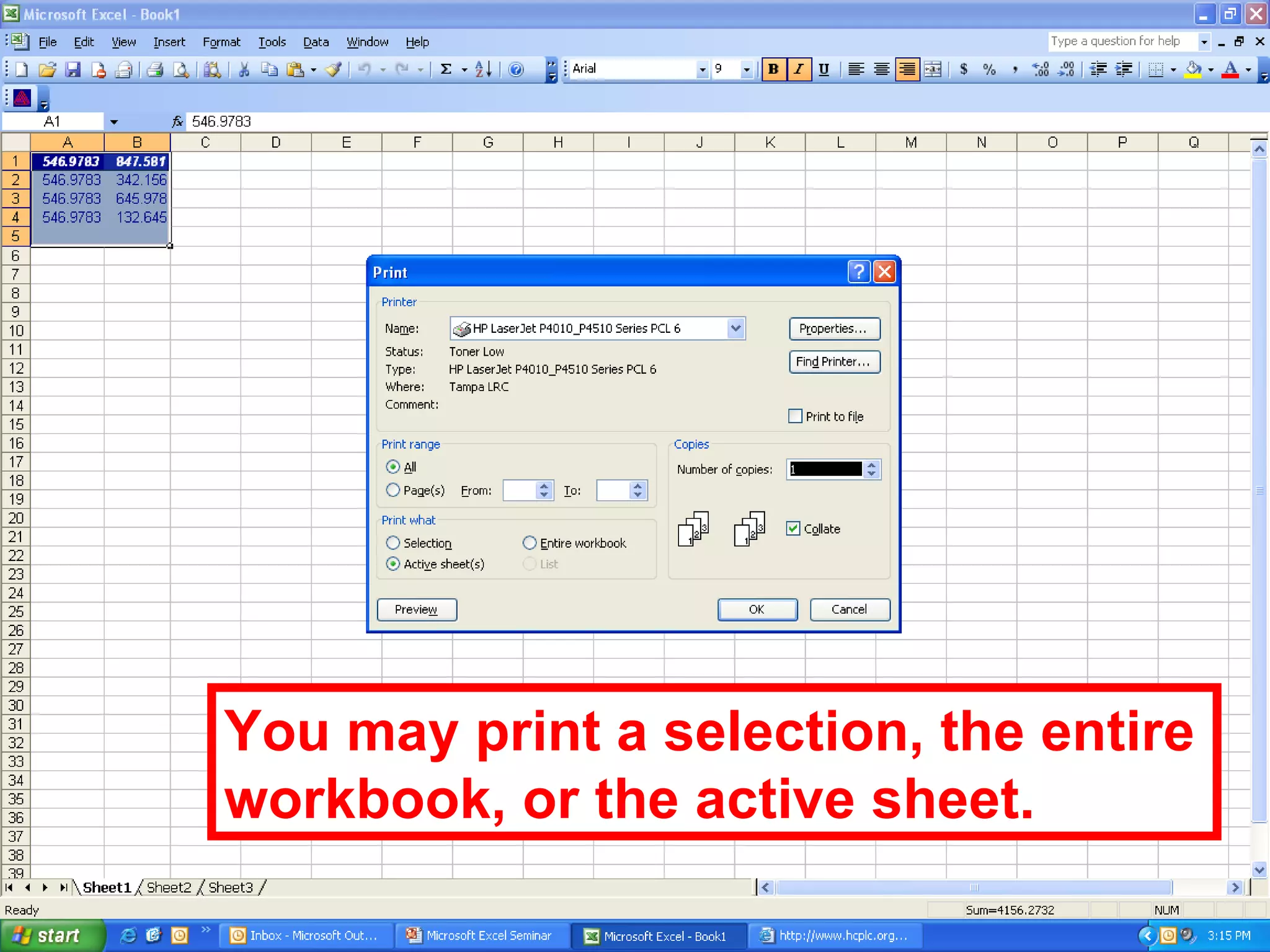Align text left
This screenshot has width=1270, height=952.
click(x=856, y=69)
